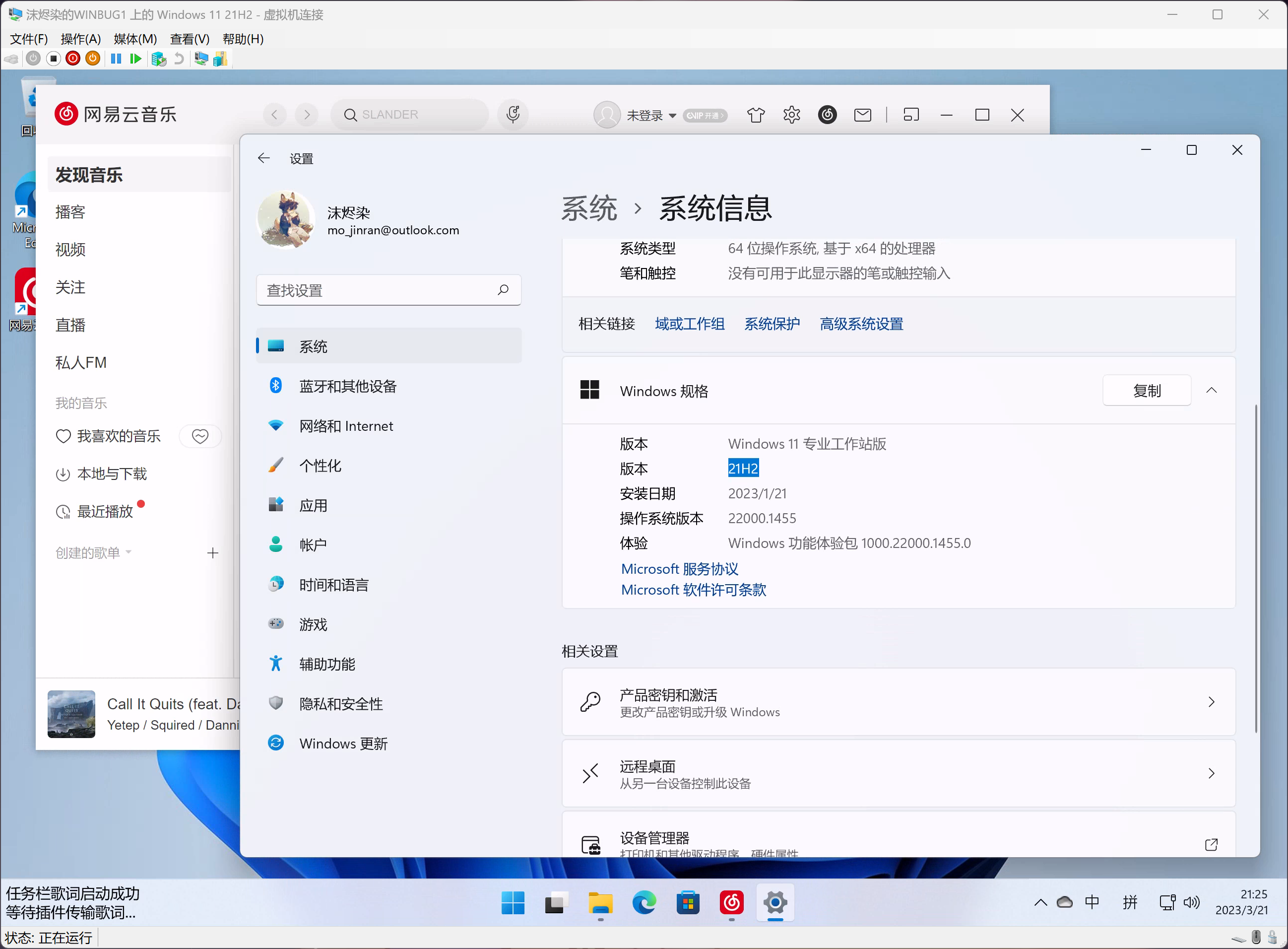Click the 查找设置 search field
1288x949 pixels.
pyautogui.click(x=389, y=290)
